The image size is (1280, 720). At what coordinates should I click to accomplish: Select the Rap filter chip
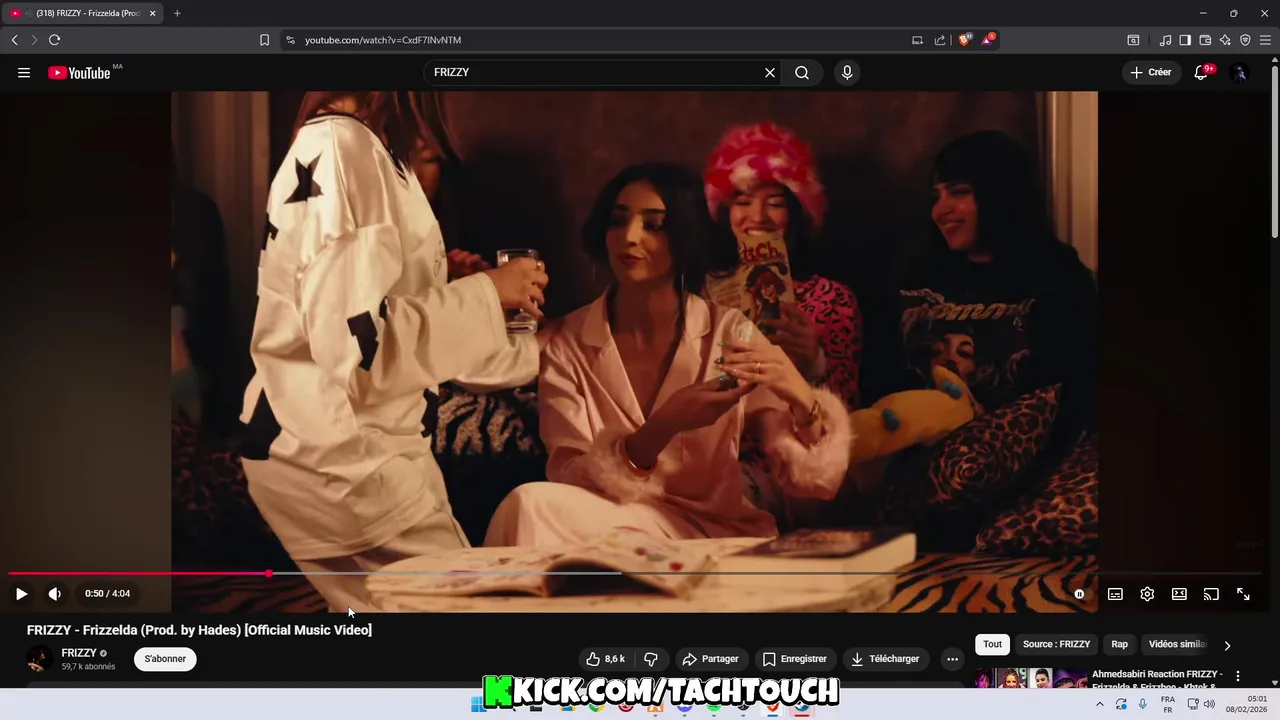(x=1119, y=644)
